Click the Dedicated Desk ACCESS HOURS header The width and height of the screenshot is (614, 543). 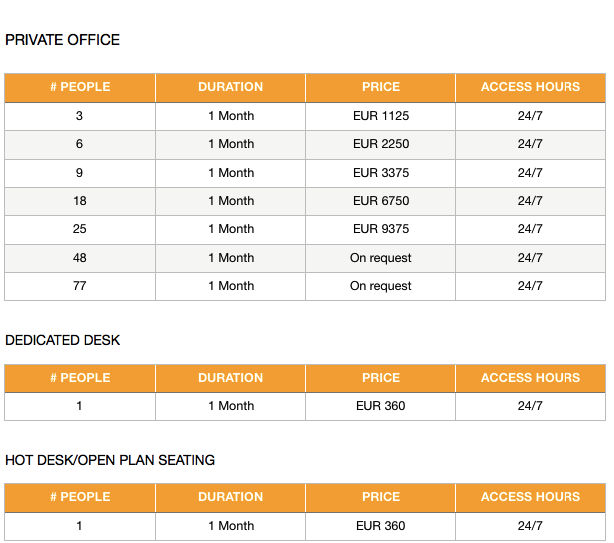tap(530, 378)
